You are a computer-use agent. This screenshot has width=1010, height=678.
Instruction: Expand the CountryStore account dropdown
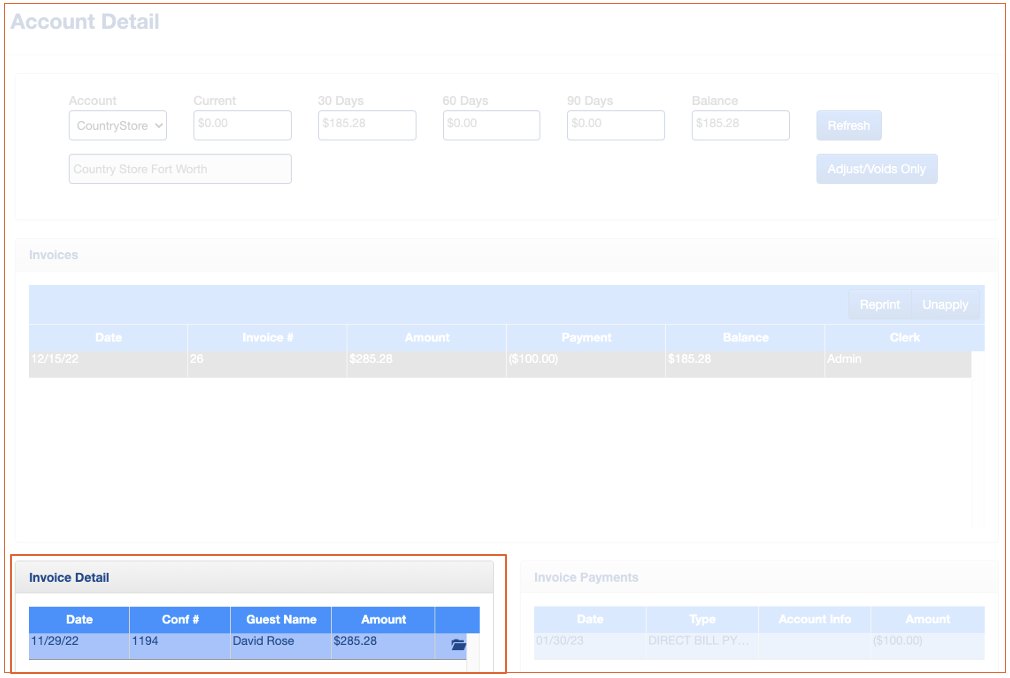118,126
